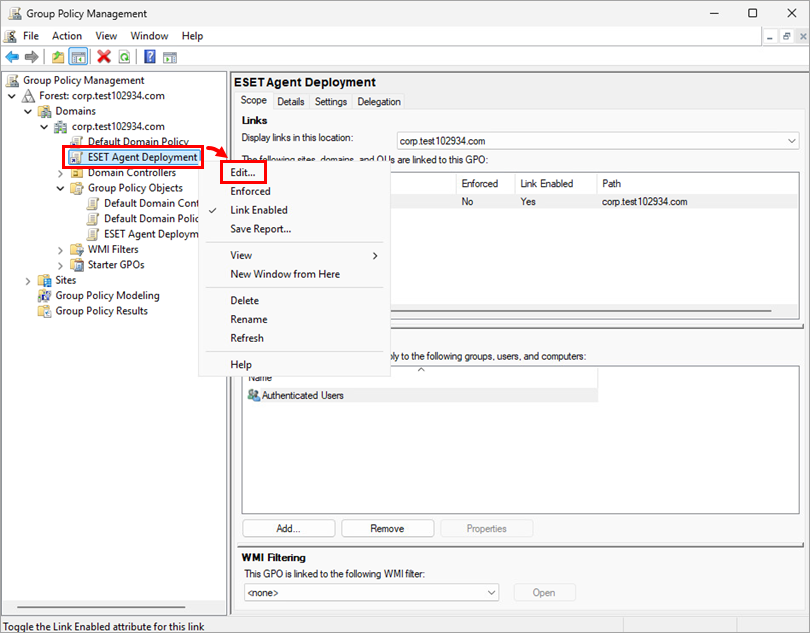This screenshot has height=633, width=810.
Task: Click the Up One Level folder icon
Action: click(x=58, y=57)
